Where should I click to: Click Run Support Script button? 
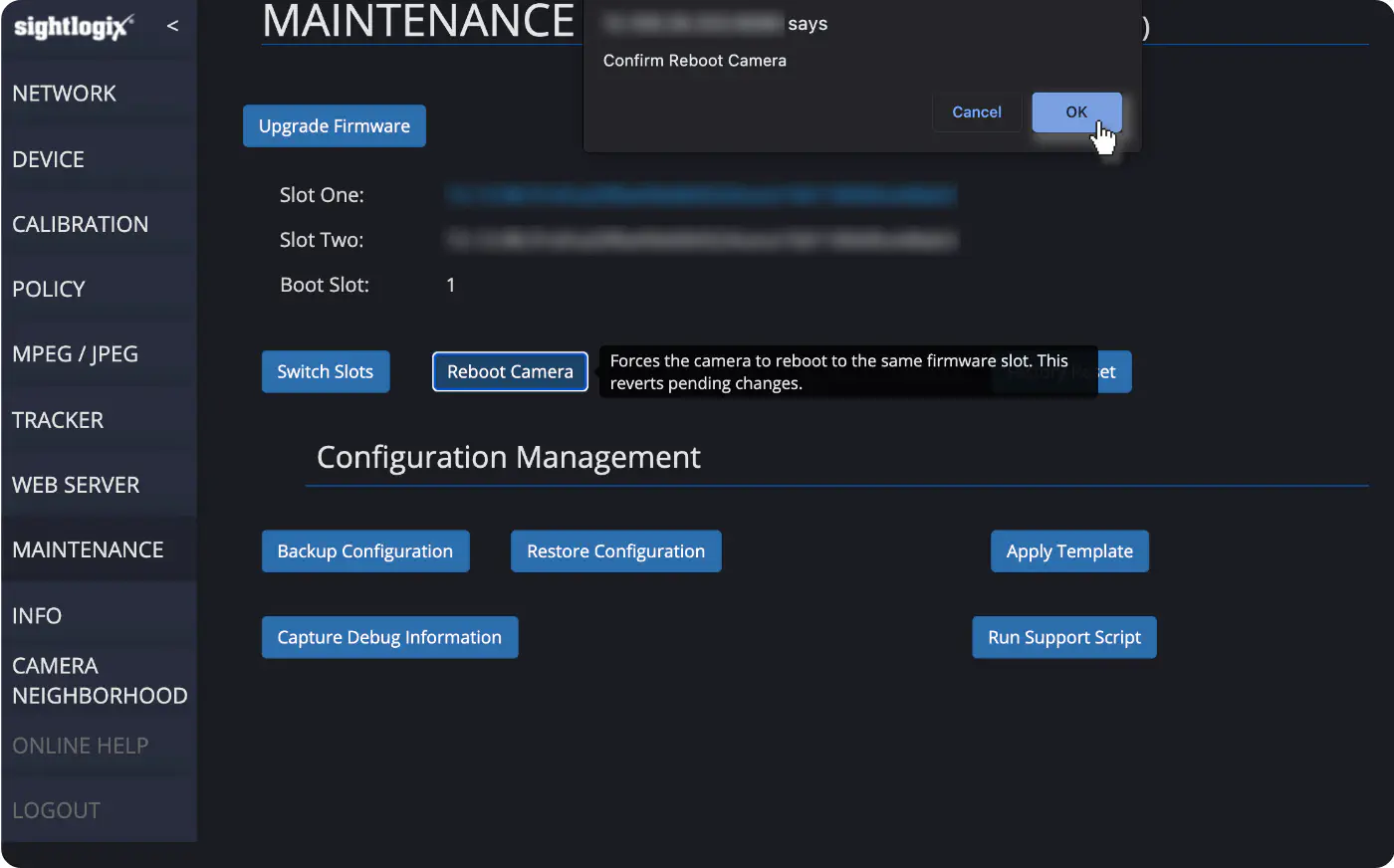tap(1064, 637)
